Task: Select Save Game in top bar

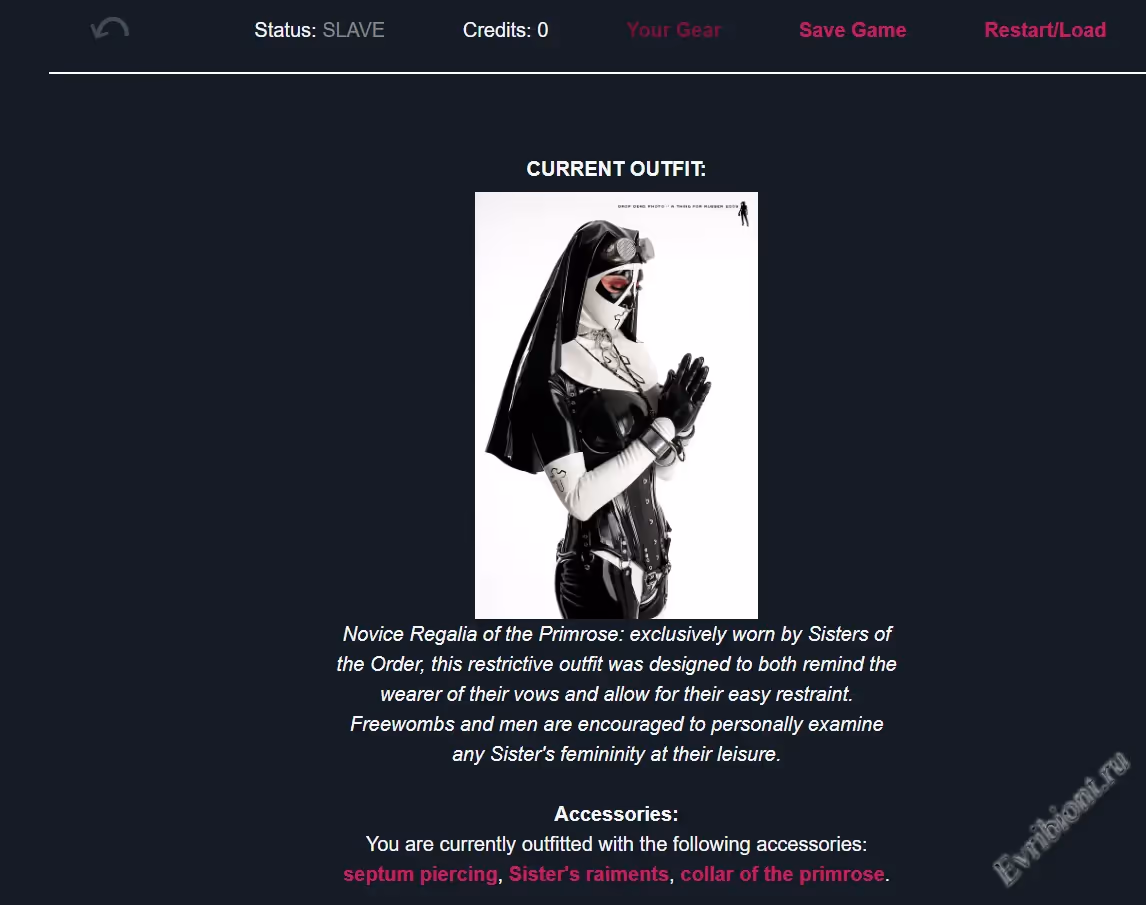Action: tap(852, 30)
